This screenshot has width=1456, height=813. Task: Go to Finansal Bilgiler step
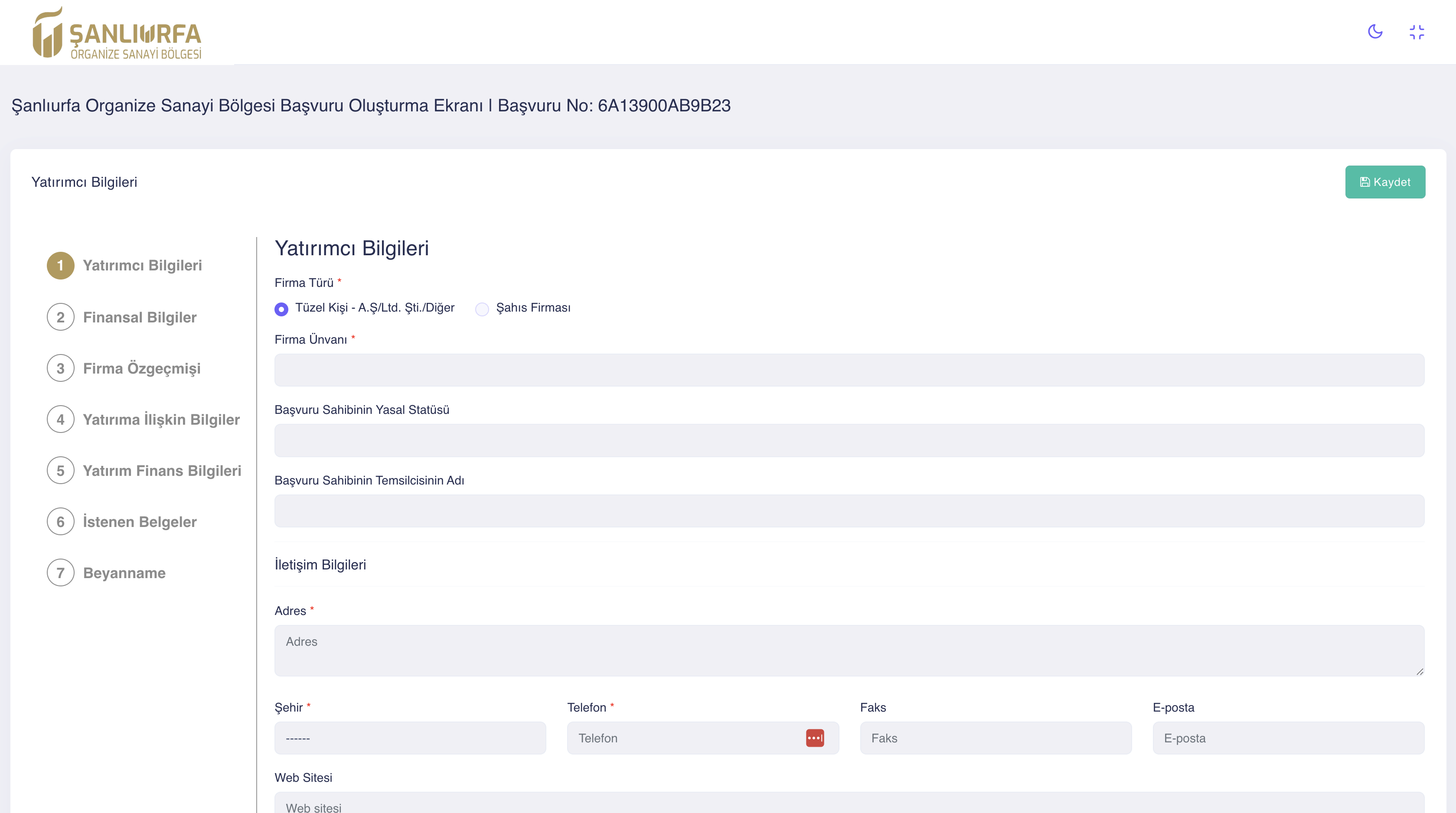(140, 318)
